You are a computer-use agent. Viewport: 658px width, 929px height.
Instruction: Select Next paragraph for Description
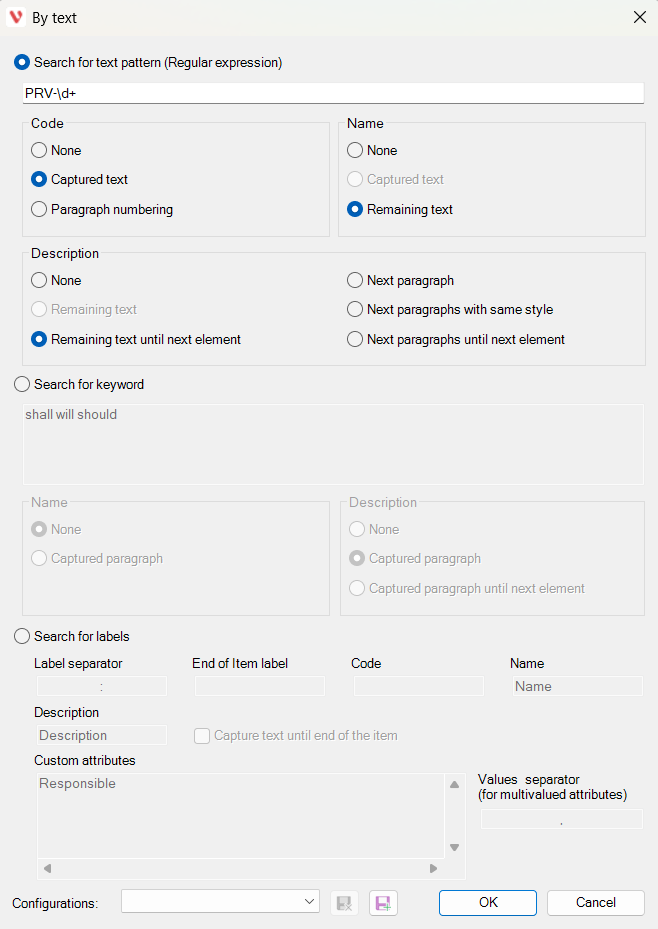point(355,280)
